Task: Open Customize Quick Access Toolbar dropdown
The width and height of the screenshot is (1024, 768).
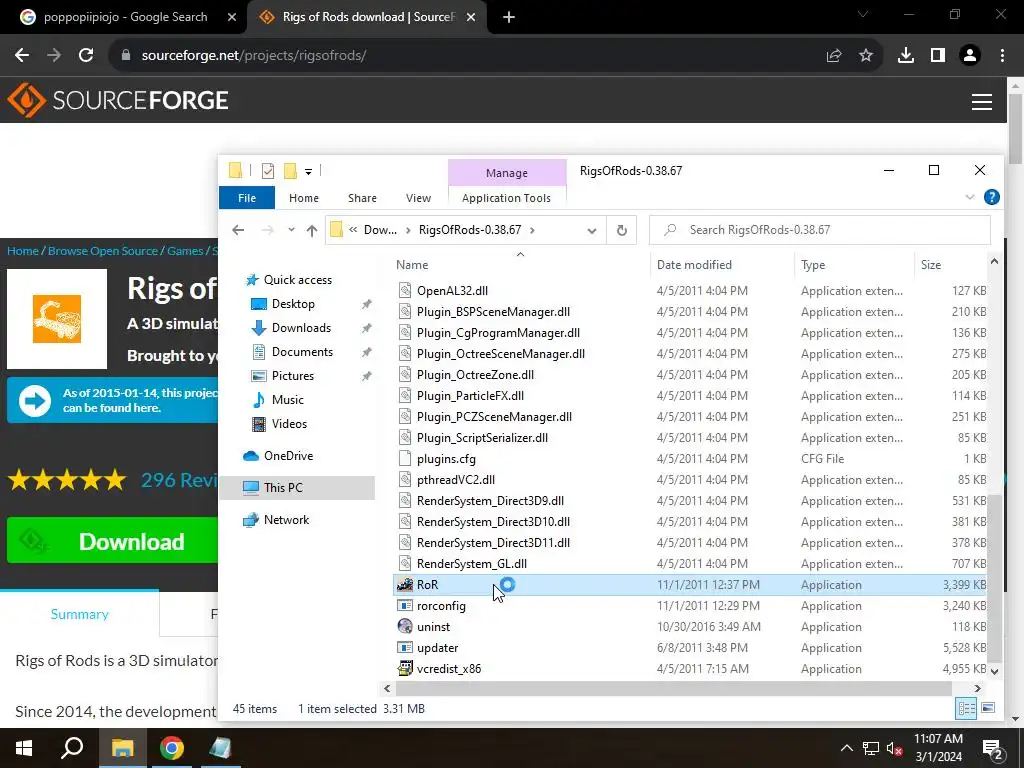Action: 308,172
